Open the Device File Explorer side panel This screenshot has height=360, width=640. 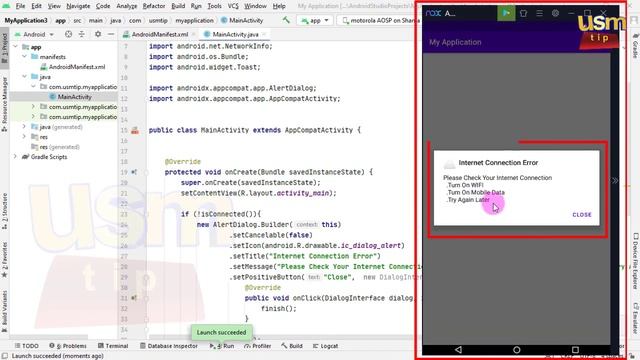tap(636, 261)
